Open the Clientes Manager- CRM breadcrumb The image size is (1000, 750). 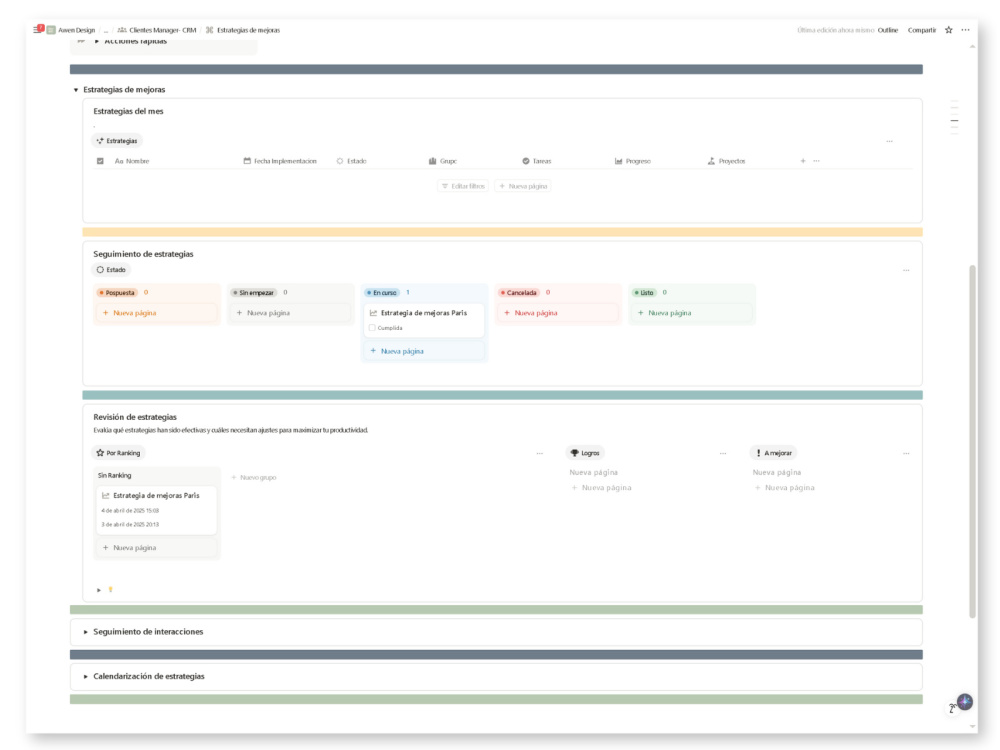pyautogui.click(x=157, y=30)
